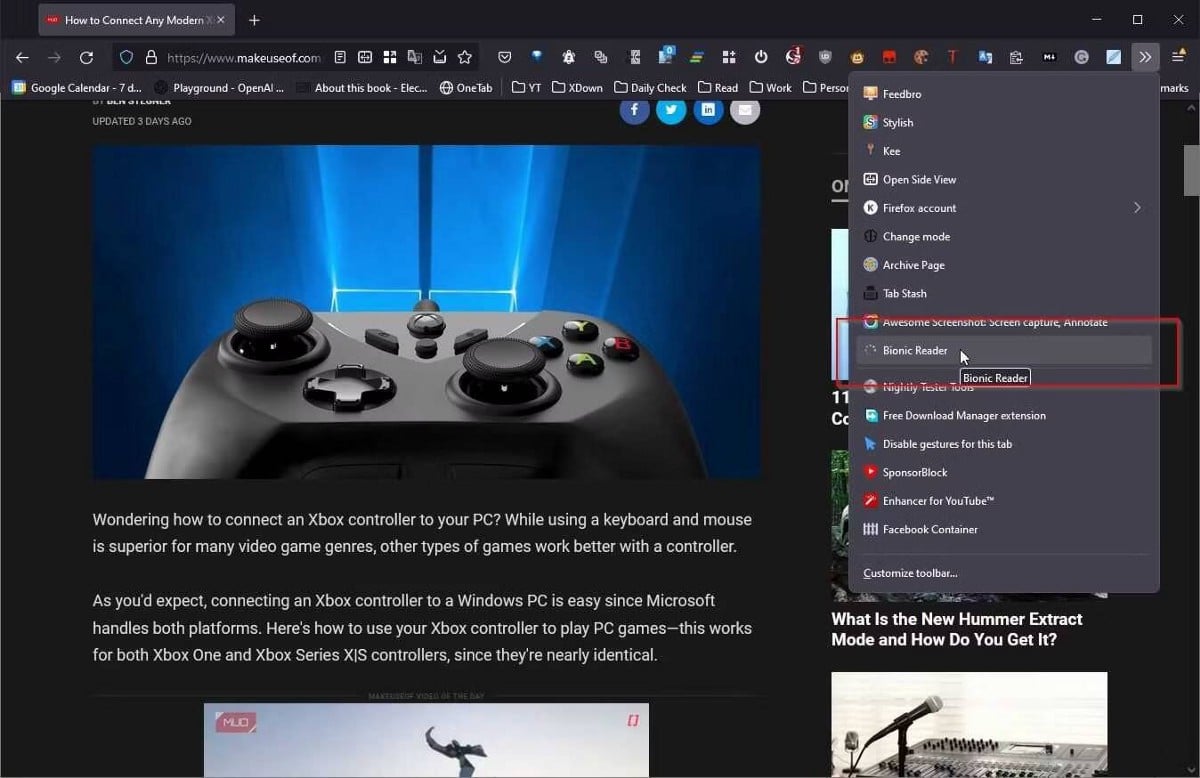Click the email share icon
Viewport: 1200px width, 778px height.
744,110
